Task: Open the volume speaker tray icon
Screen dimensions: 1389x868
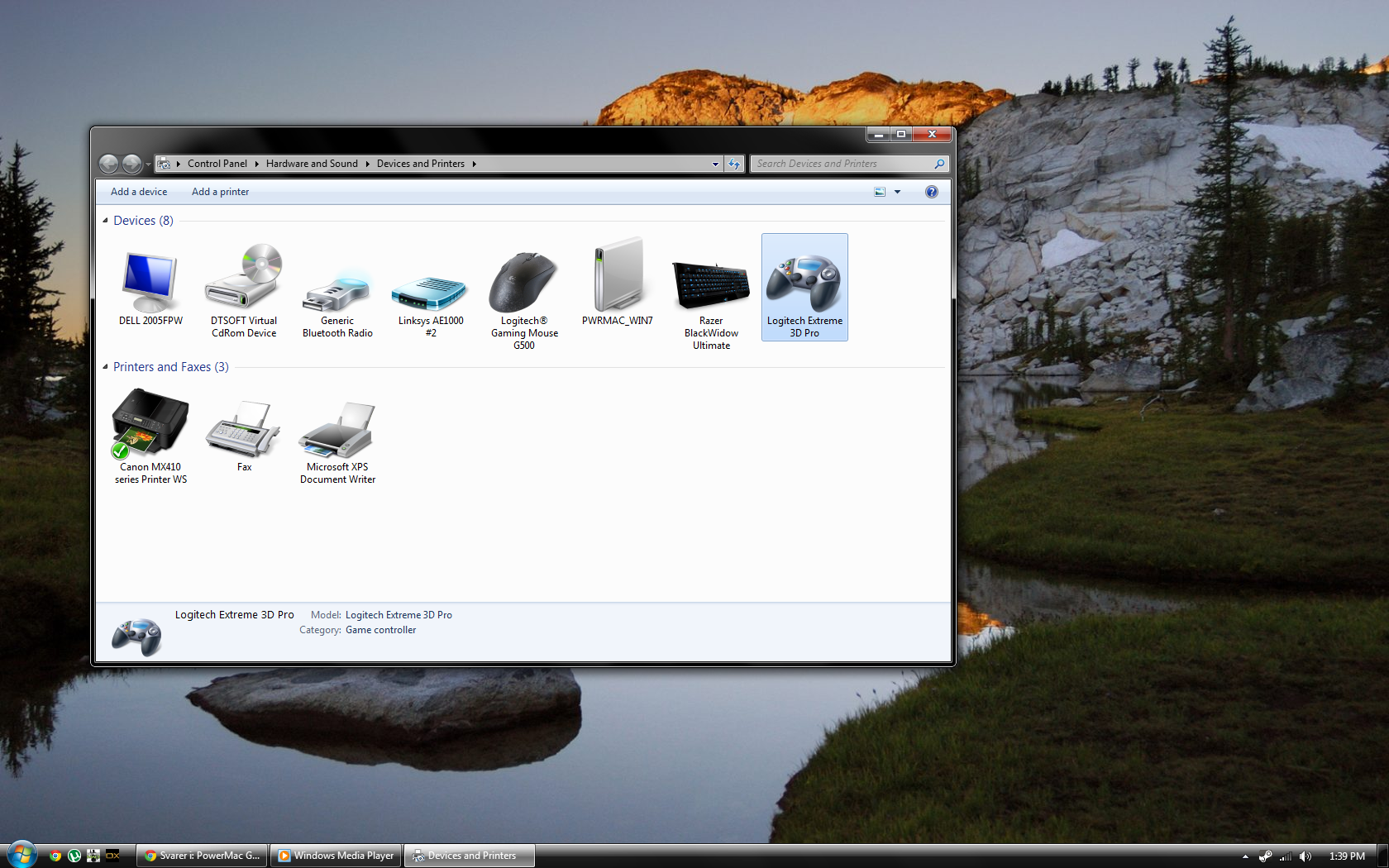Action: (x=1305, y=856)
